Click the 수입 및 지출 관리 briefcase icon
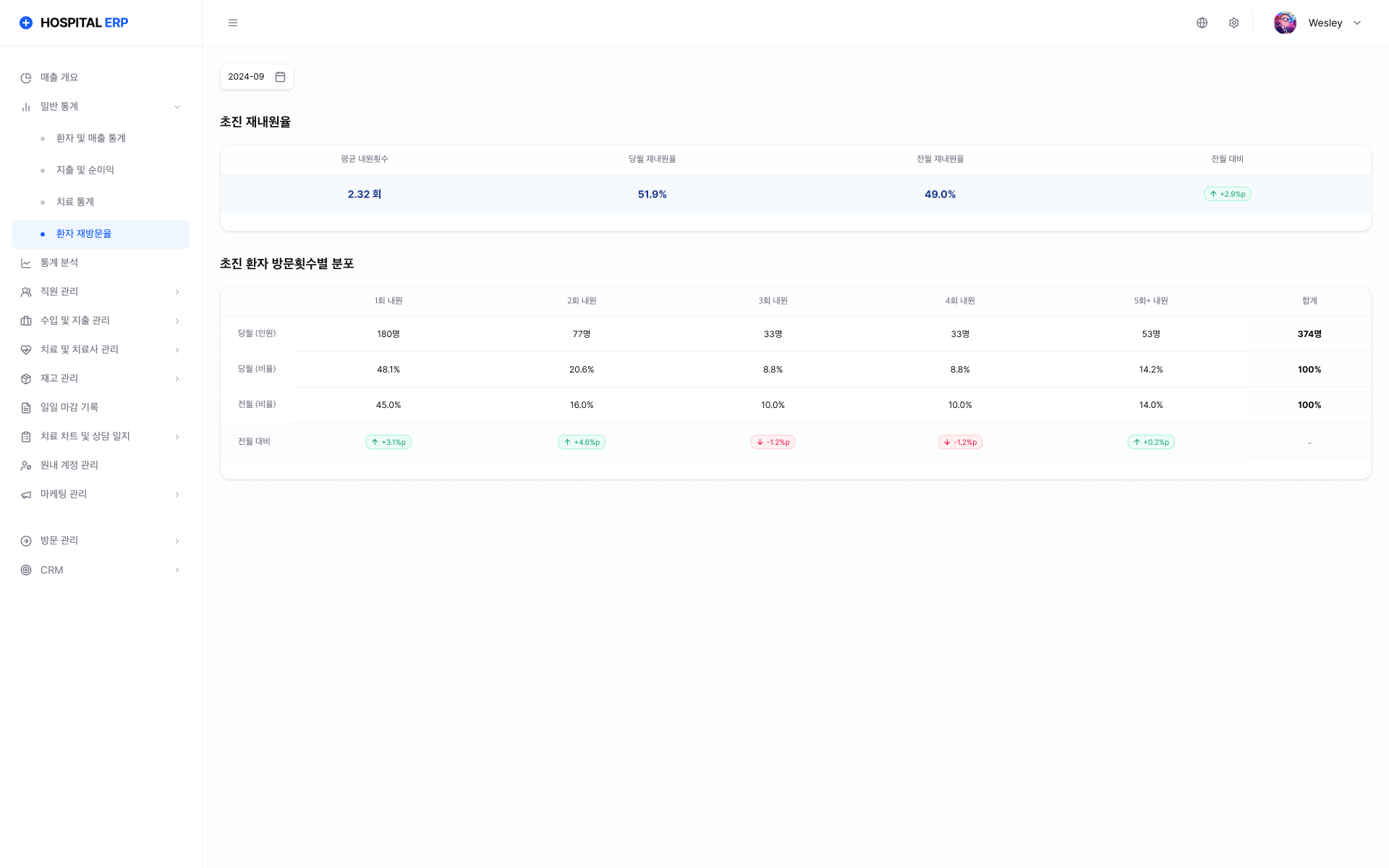The image size is (1389, 868). pos(26,320)
